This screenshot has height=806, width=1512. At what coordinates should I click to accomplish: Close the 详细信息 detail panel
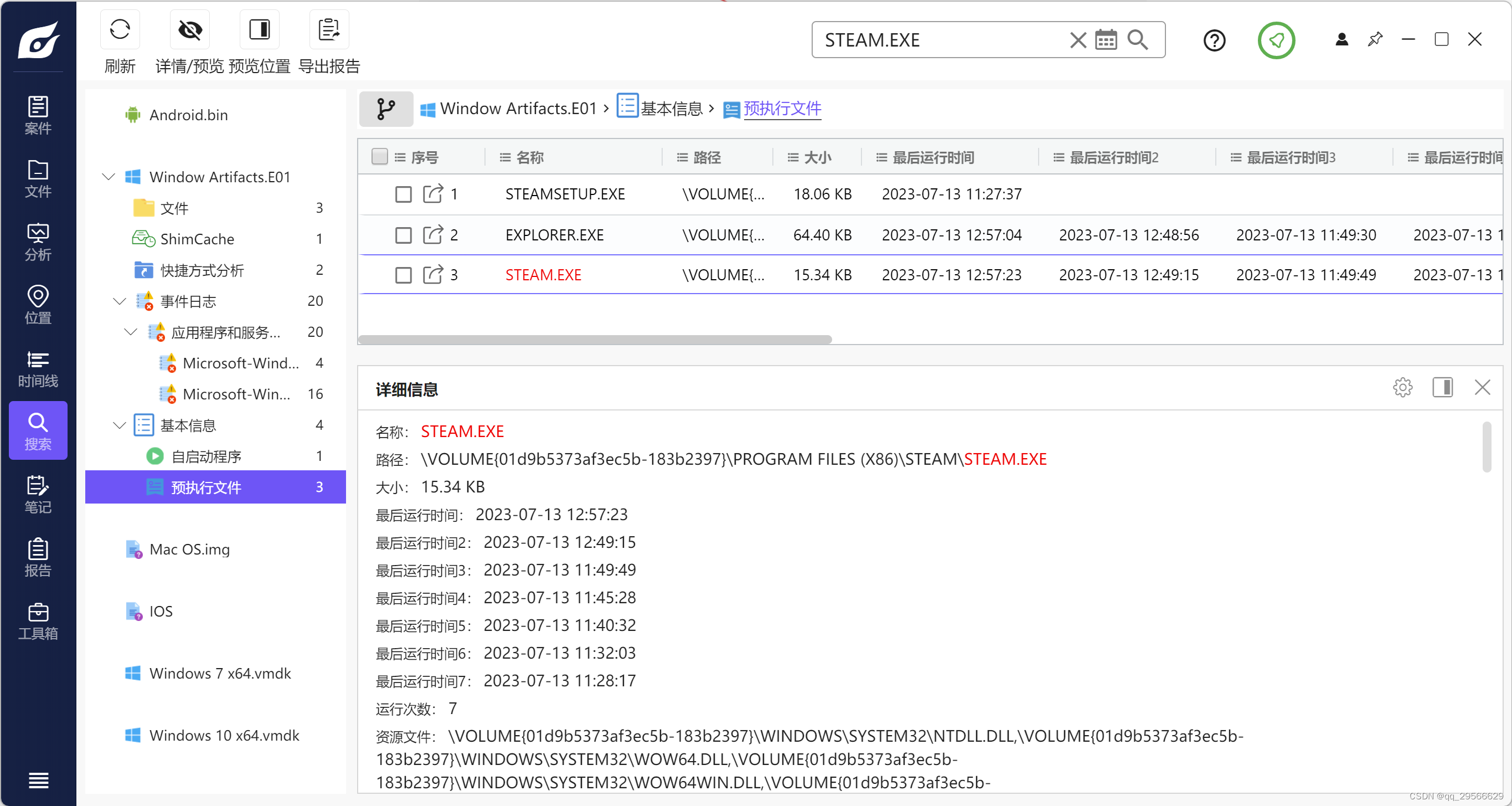coord(1482,387)
